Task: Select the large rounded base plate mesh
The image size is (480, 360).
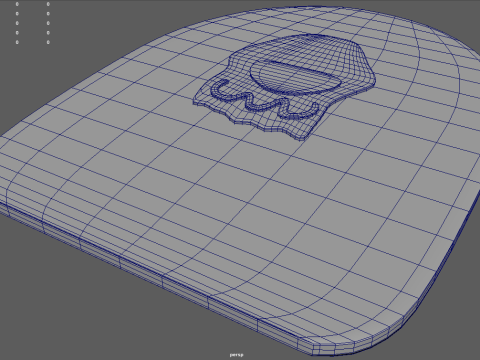Action: click(240, 182)
